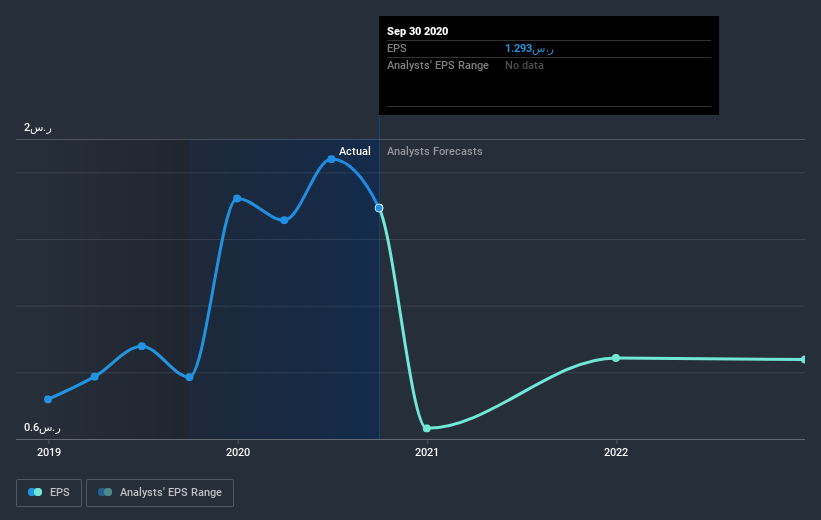Click the Analysts' EPS Range tooltip row label

coord(438,65)
